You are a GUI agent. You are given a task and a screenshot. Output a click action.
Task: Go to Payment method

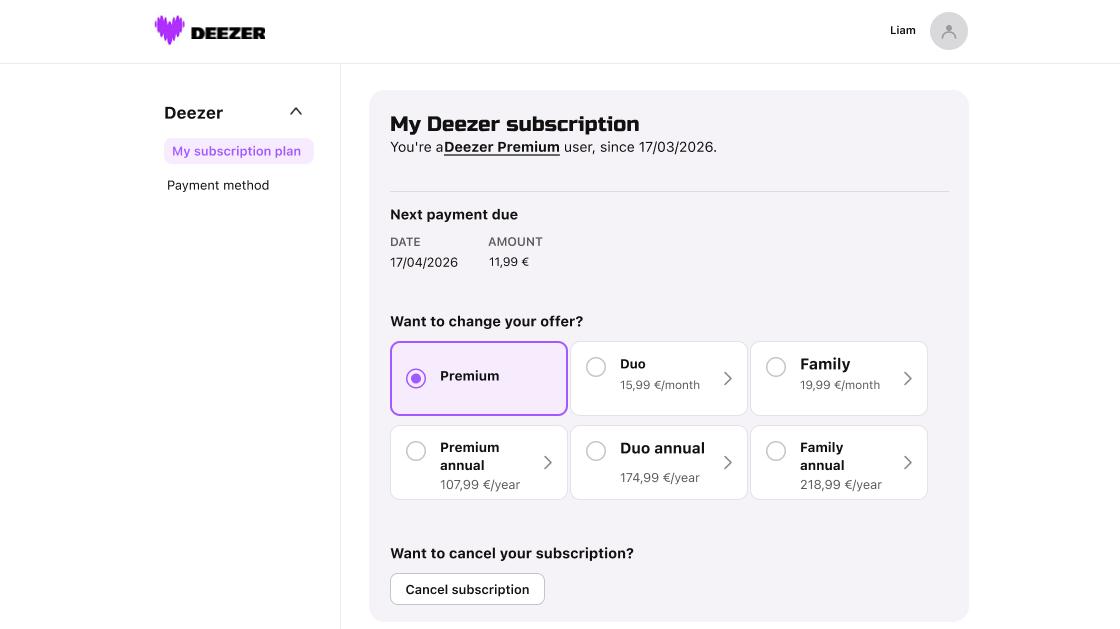(218, 185)
